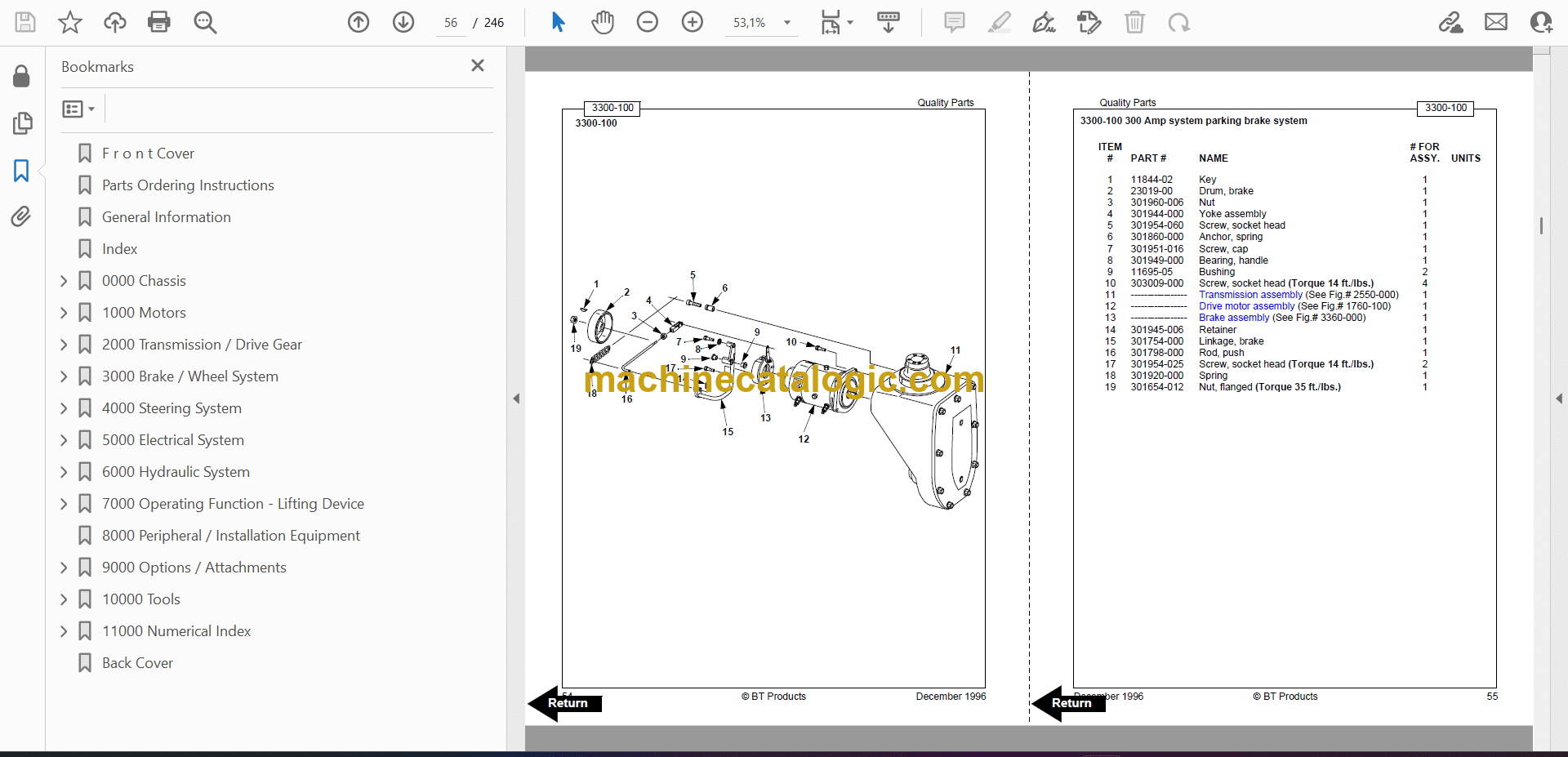Viewport: 1568px width, 757px height.
Task: Toggle the Bookmarks panel icon
Action: [x=22, y=171]
